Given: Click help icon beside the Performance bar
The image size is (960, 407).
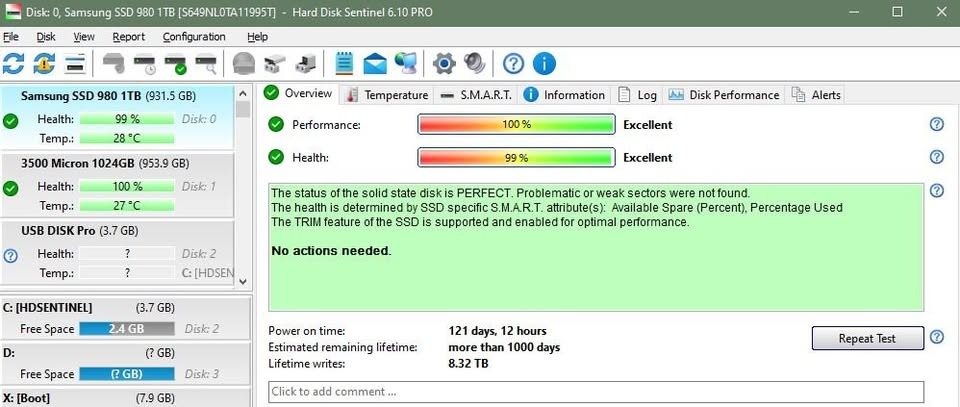Looking at the screenshot, I should tap(937, 125).
